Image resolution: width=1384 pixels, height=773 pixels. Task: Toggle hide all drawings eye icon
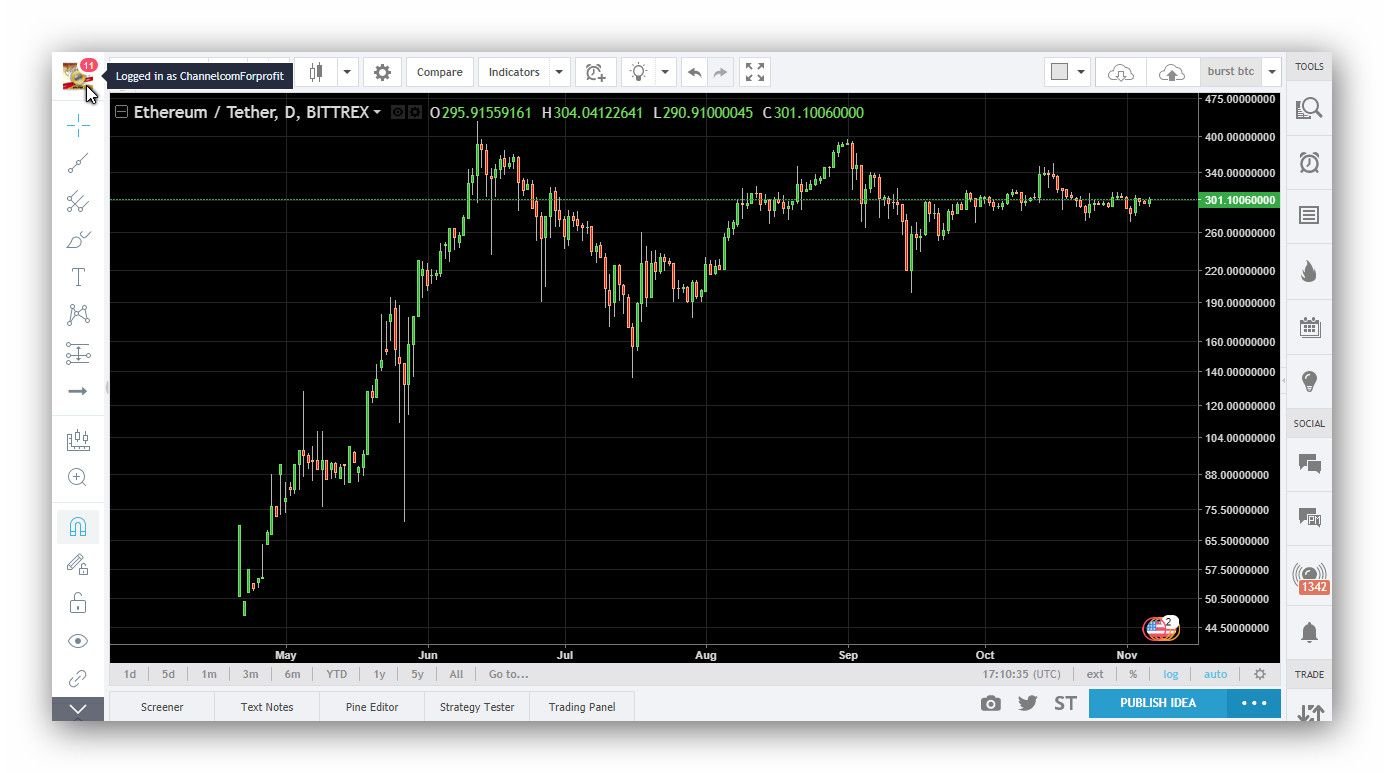(78, 641)
